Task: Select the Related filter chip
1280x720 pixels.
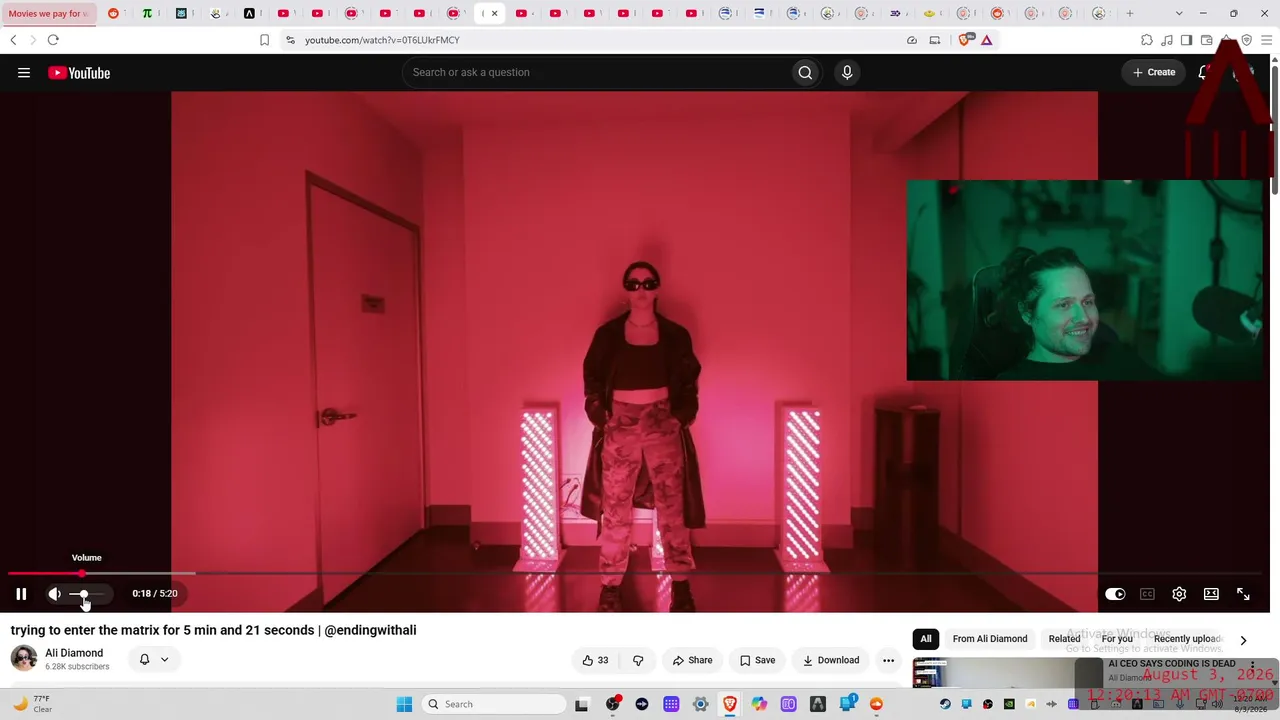Action: point(1064,639)
